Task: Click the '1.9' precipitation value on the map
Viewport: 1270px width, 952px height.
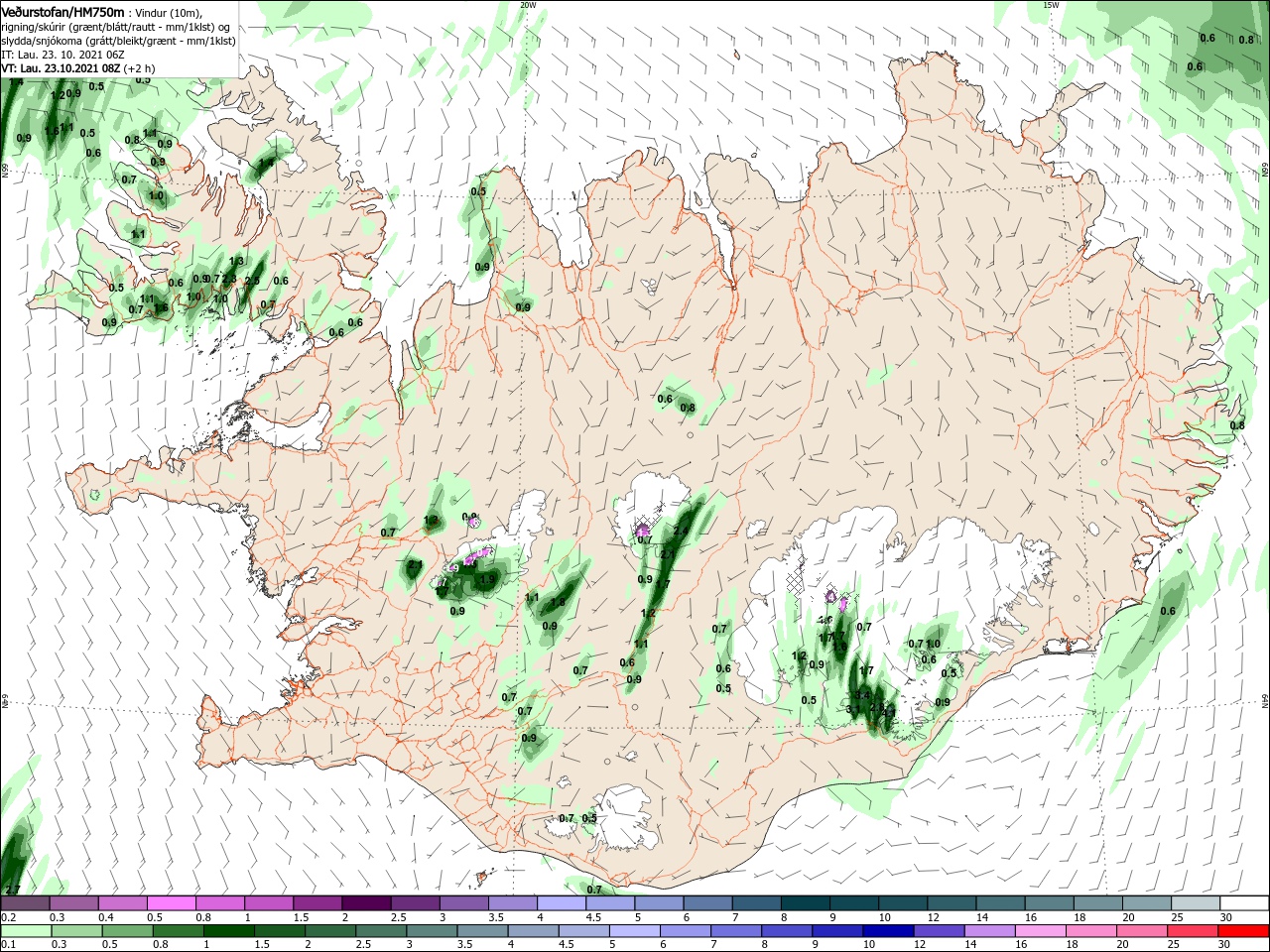Action: [x=488, y=579]
